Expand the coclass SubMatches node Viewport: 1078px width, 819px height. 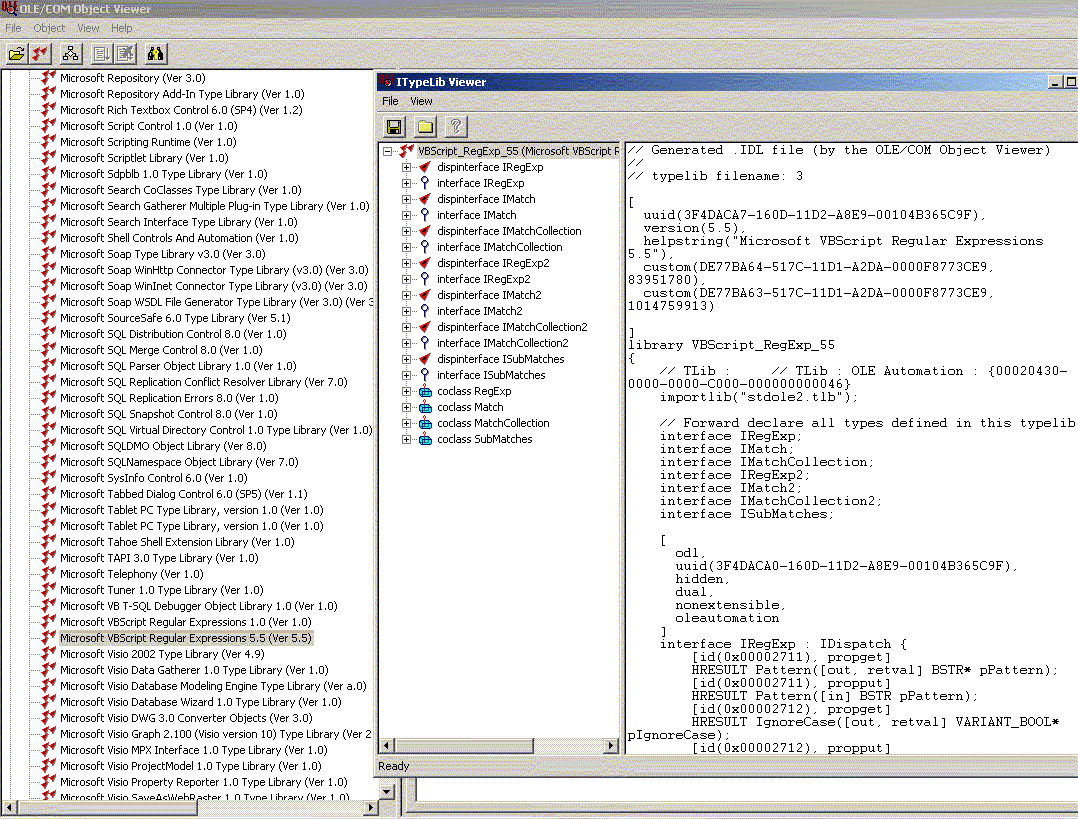pyautogui.click(x=407, y=439)
